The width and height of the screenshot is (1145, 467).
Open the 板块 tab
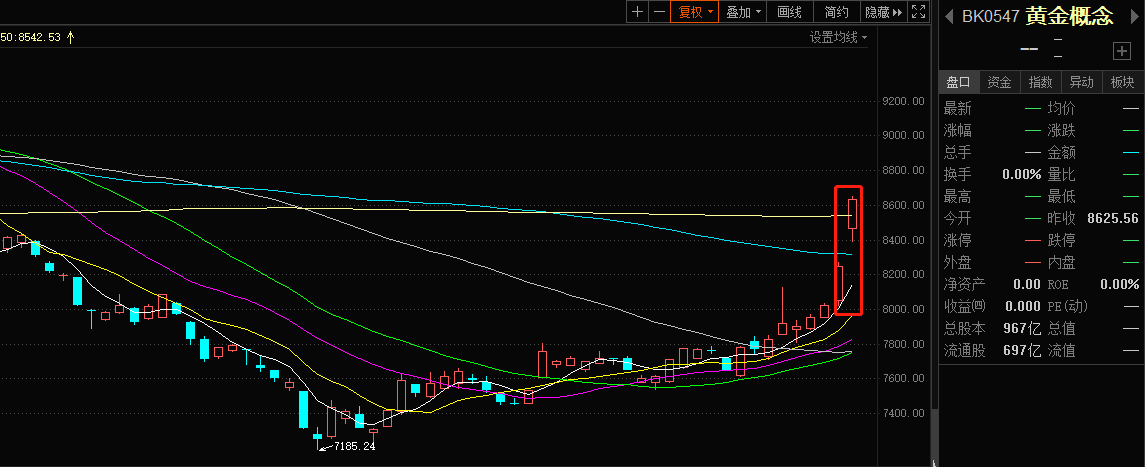click(x=1122, y=82)
